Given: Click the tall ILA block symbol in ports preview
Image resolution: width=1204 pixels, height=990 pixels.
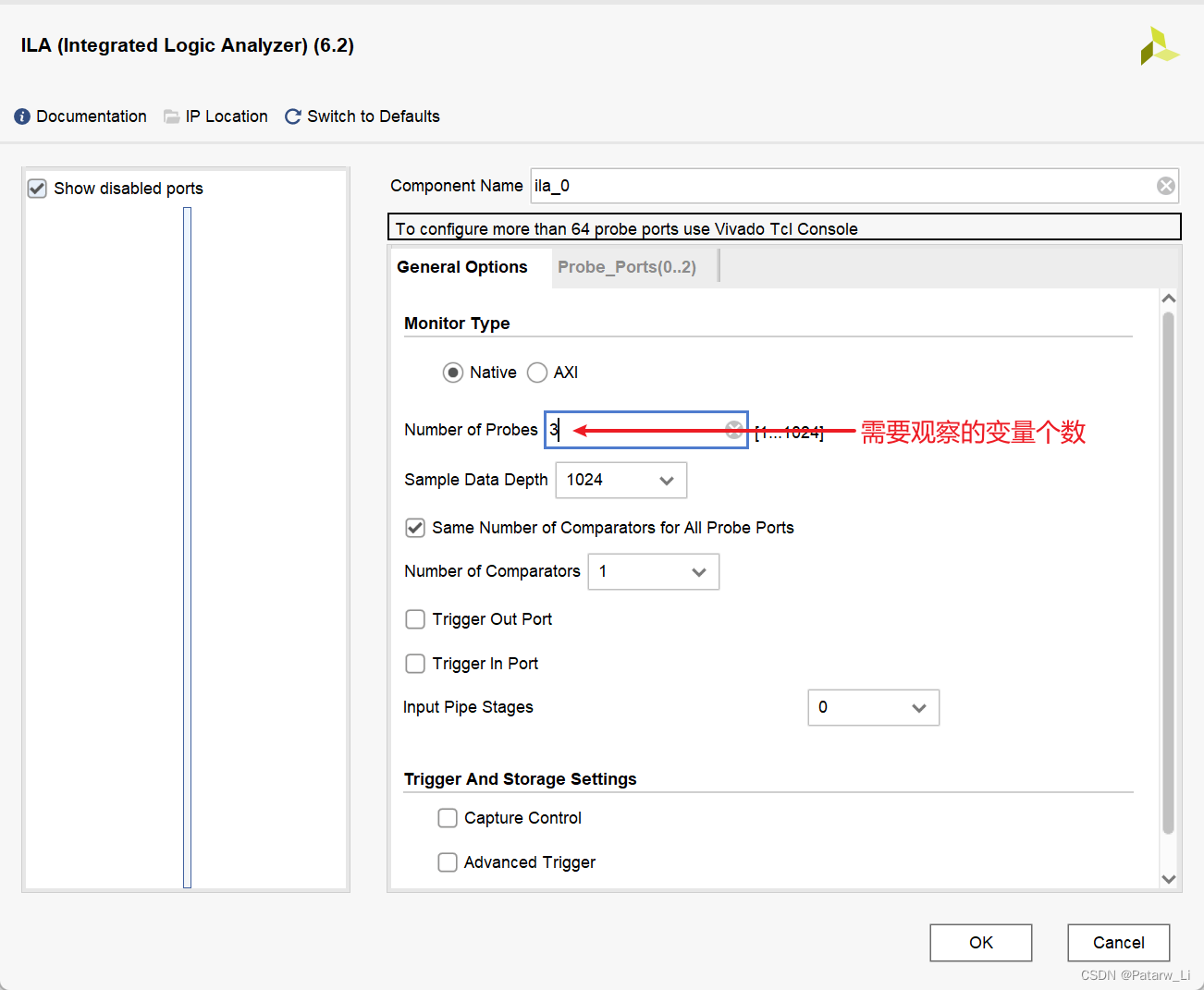Looking at the screenshot, I should 187,547.
